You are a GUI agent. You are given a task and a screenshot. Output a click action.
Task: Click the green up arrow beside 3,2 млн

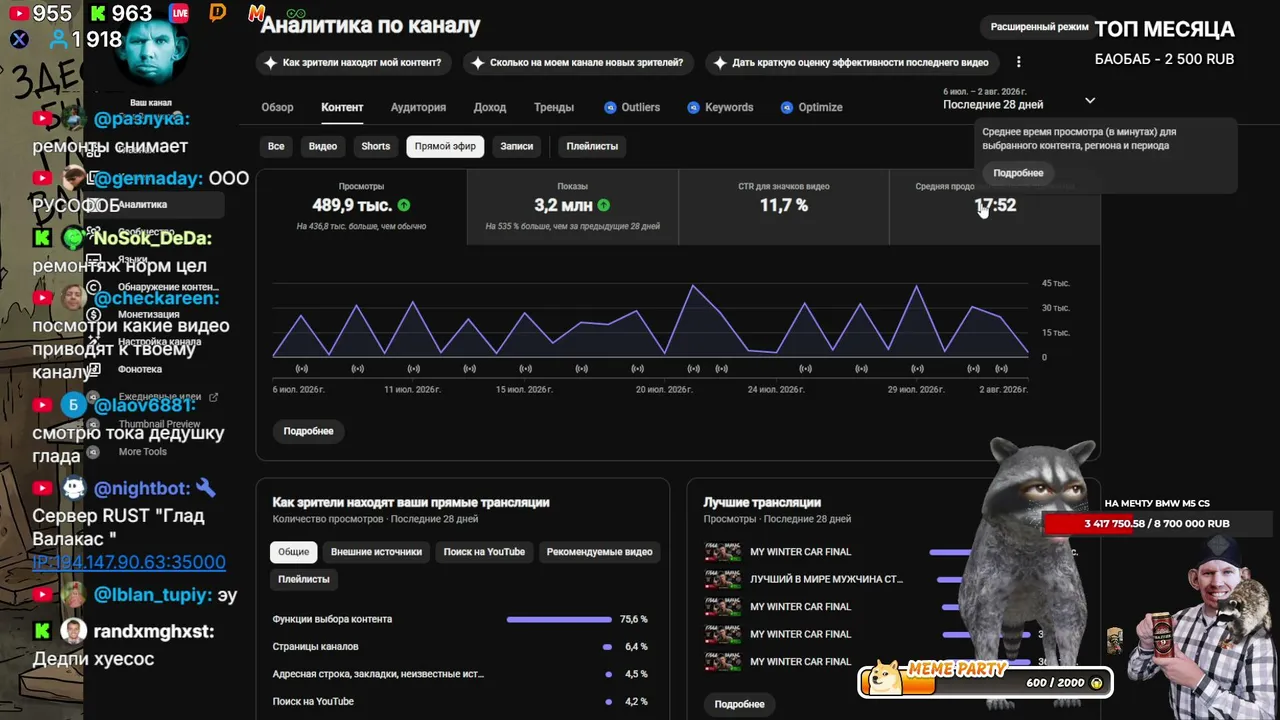coord(604,205)
